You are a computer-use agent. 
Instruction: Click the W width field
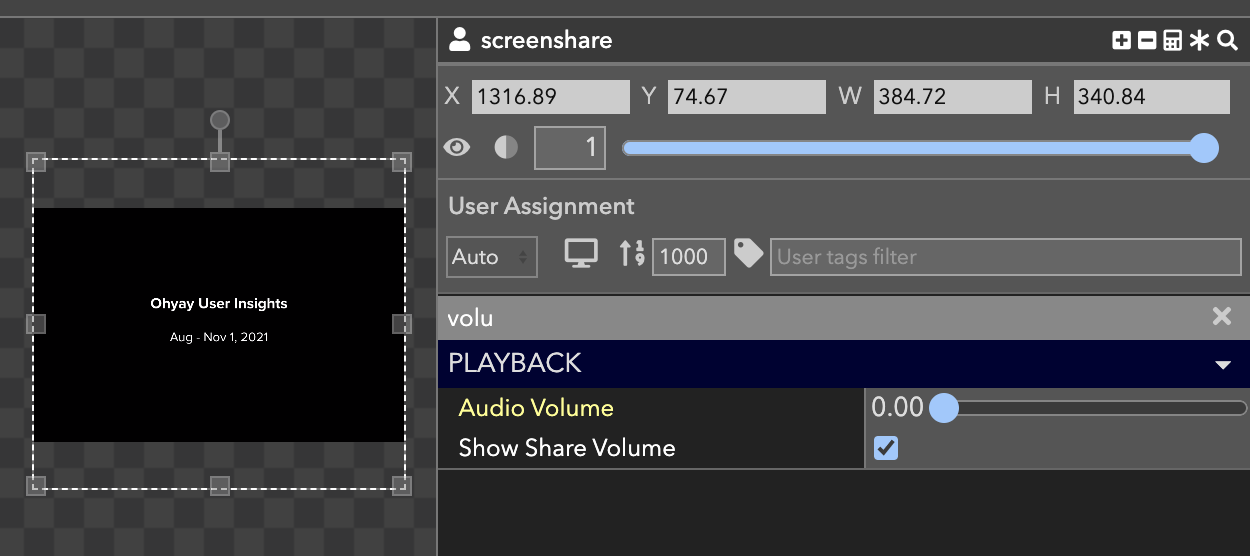953,97
